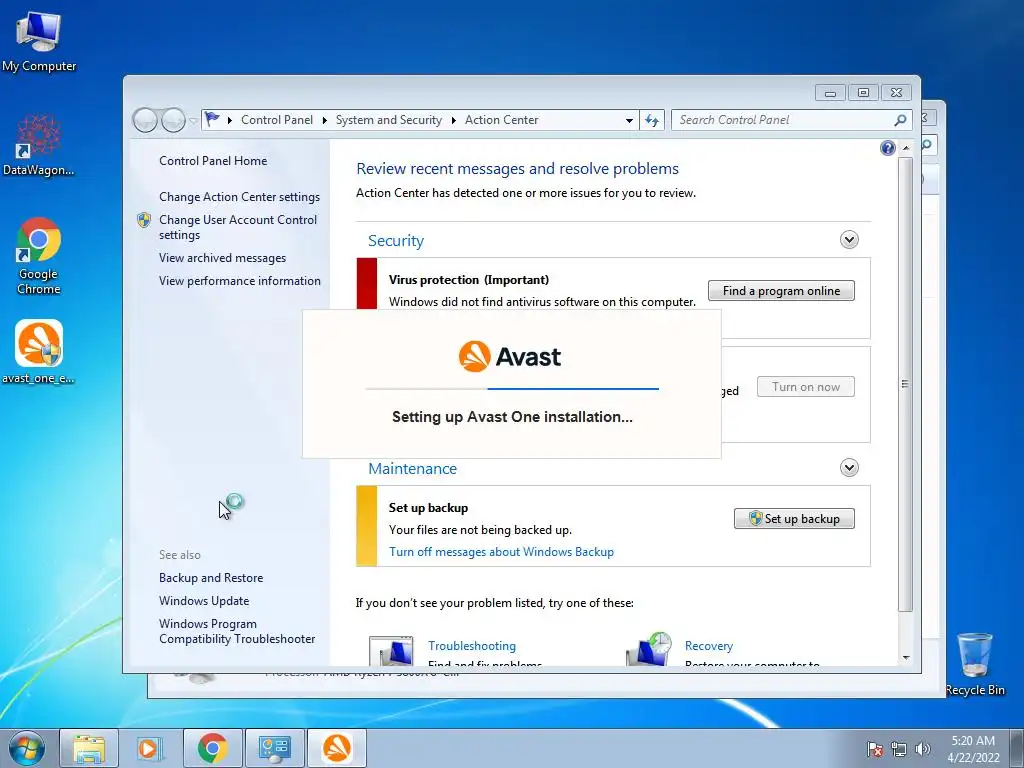Open the network tray icon
Screen dimensions: 1024x768
pyautogui.click(x=899, y=749)
